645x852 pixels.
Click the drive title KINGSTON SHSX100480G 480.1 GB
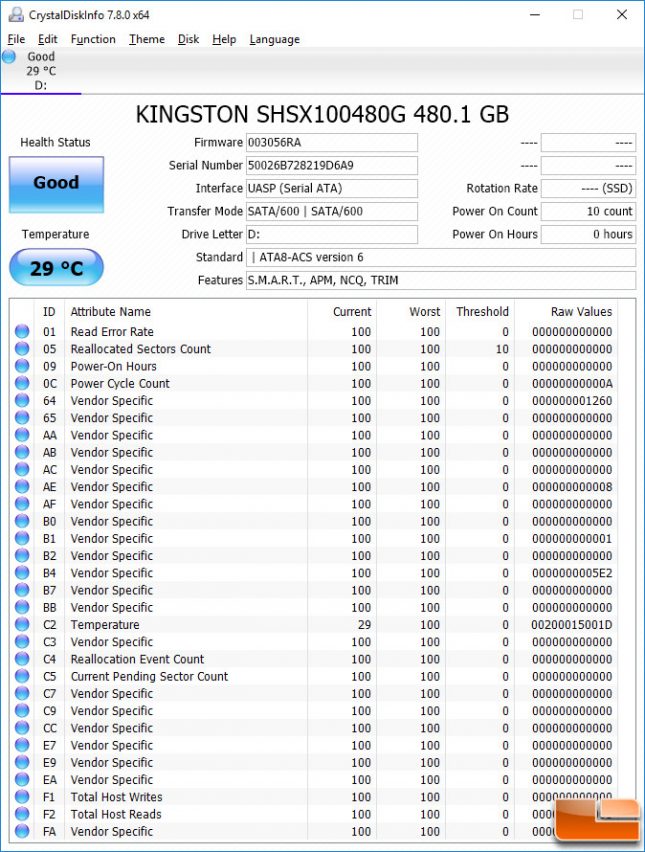tap(322, 114)
